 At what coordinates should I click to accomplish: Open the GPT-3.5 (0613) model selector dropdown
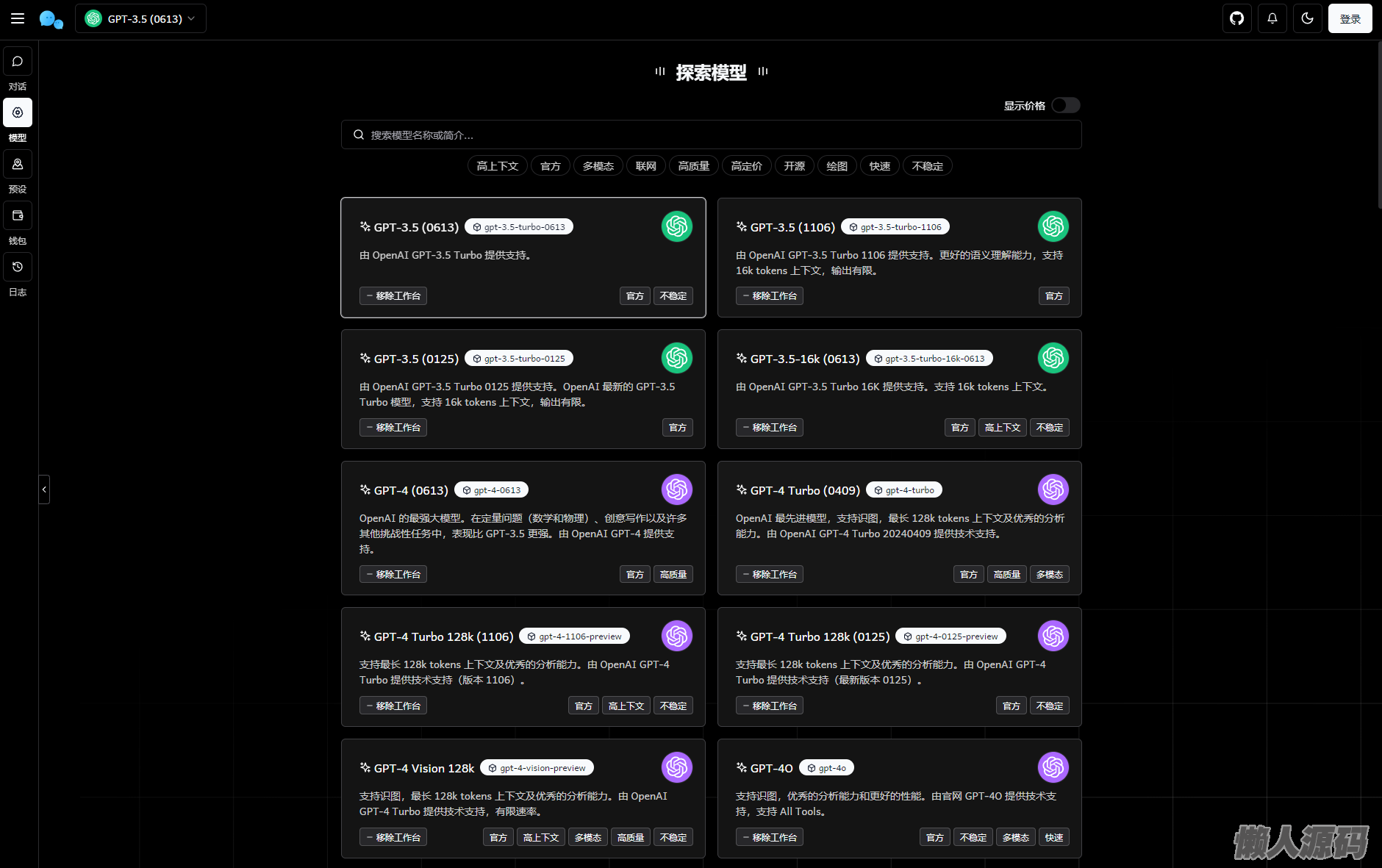pyautogui.click(x=140, y=18)
